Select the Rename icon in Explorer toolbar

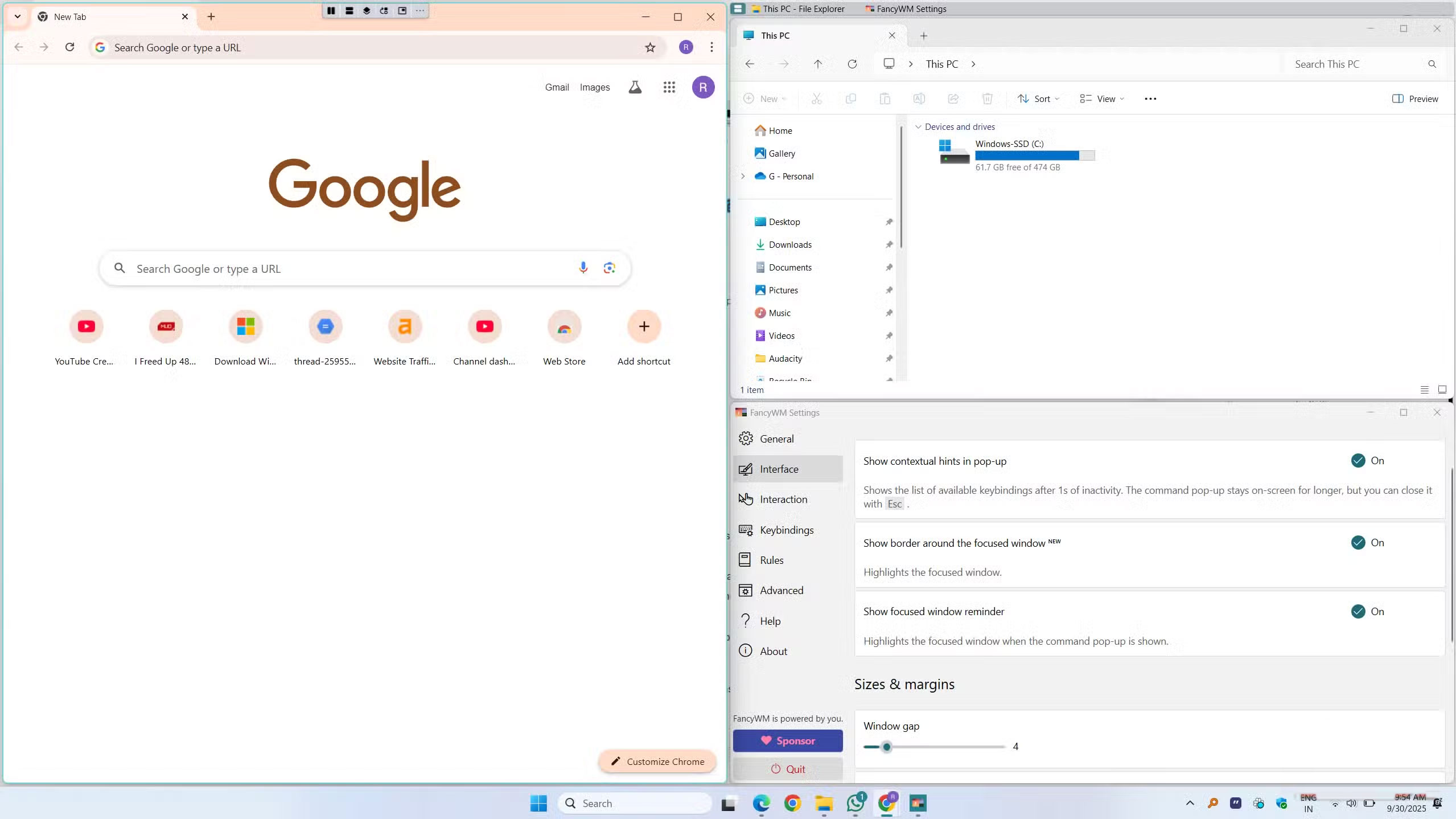919,99
